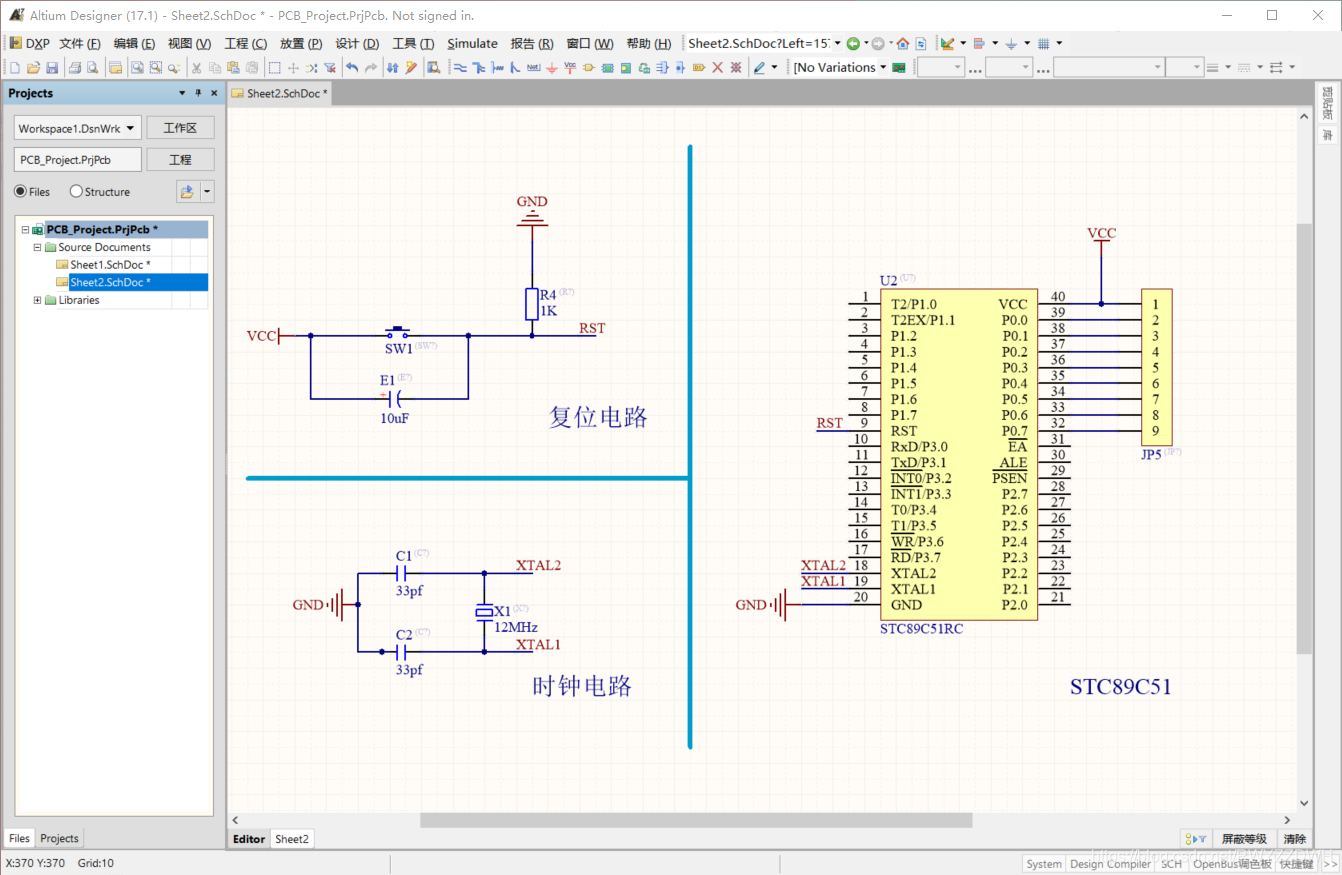This screenshot has width=1342, height=875.
Task: Switch to the Files panel tab
Action: [x=20, y=838]
